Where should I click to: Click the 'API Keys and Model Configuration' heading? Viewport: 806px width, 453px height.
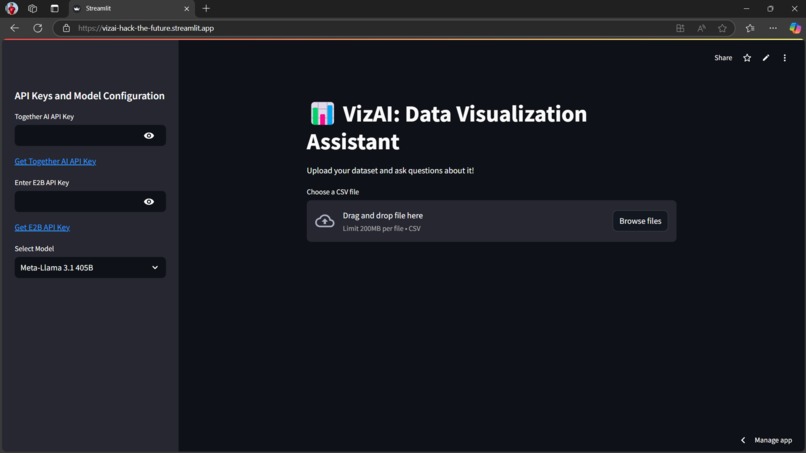click(89, 96)
